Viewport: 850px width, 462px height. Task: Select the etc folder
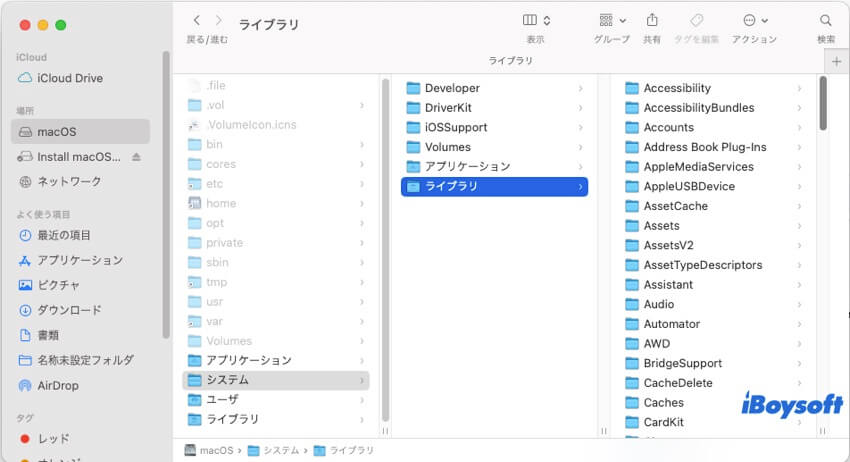click(275, 184)
